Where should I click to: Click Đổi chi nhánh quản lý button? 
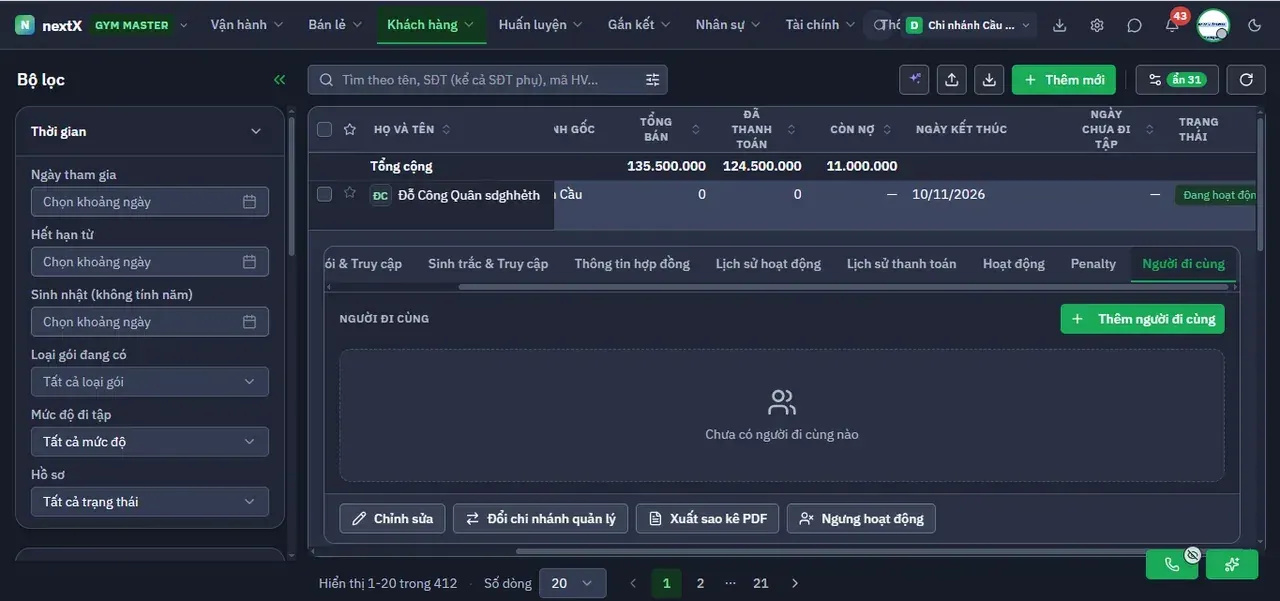coord(541,519)
